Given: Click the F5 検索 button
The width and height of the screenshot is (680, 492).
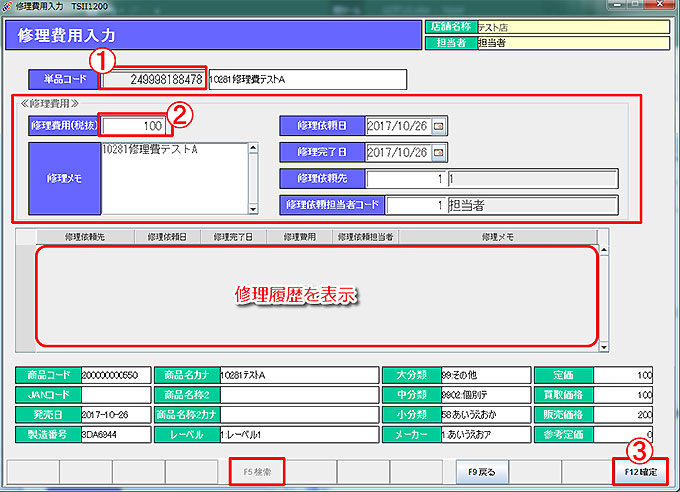Looking at the screenshot, I should coord(257,470).
